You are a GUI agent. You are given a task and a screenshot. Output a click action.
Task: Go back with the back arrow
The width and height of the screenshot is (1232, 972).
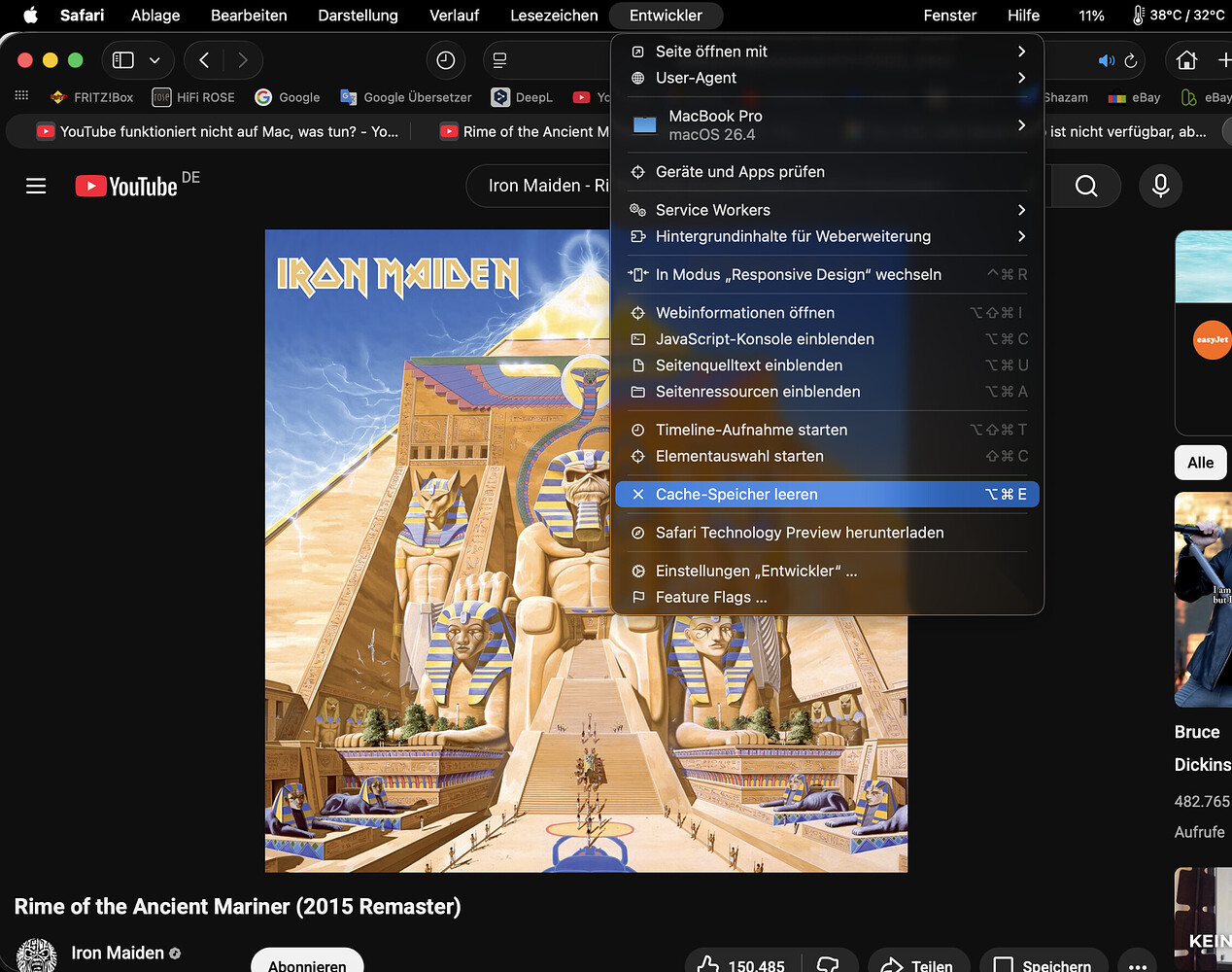pos(204,60)
